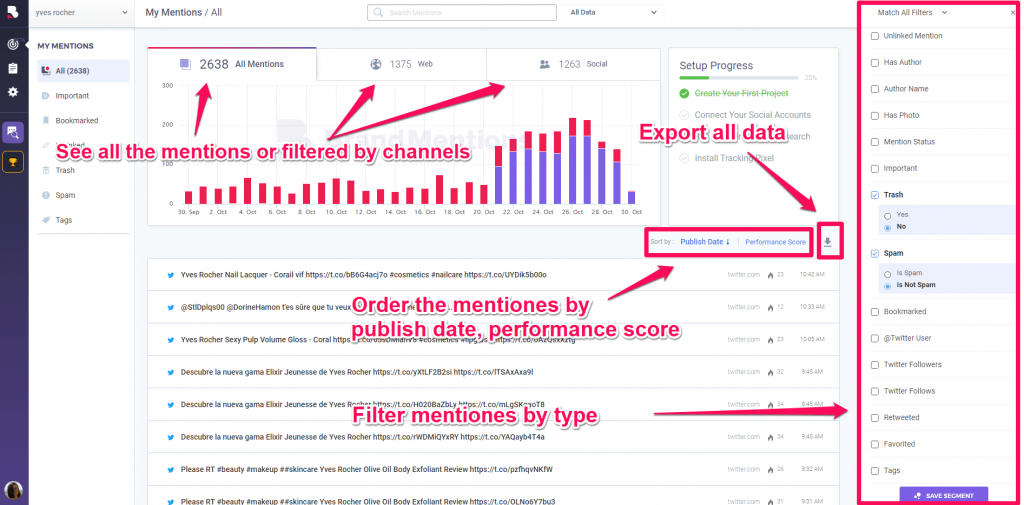The height and width of the screenshot is (505, 1024).
Task: Expand the Match All Filters dropdown
Action: [912, 12]
